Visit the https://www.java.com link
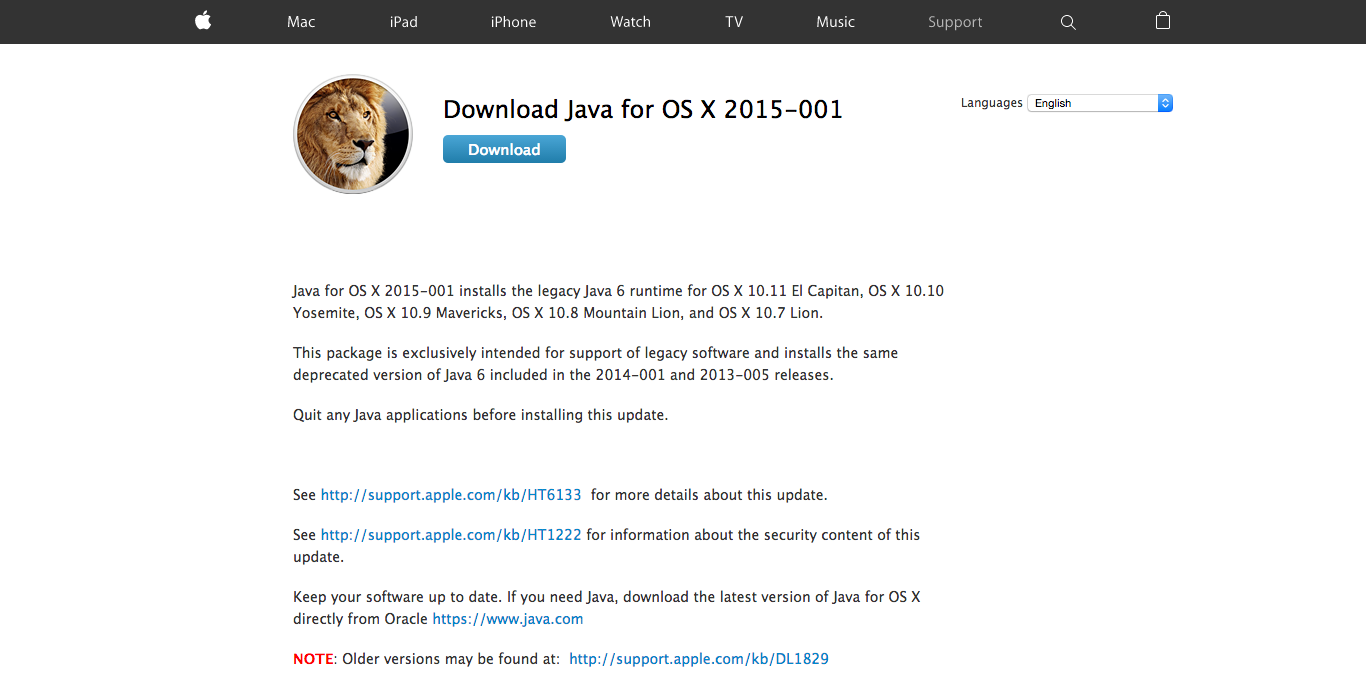This screenshot has width=1366, height=696. click(508, 619)
